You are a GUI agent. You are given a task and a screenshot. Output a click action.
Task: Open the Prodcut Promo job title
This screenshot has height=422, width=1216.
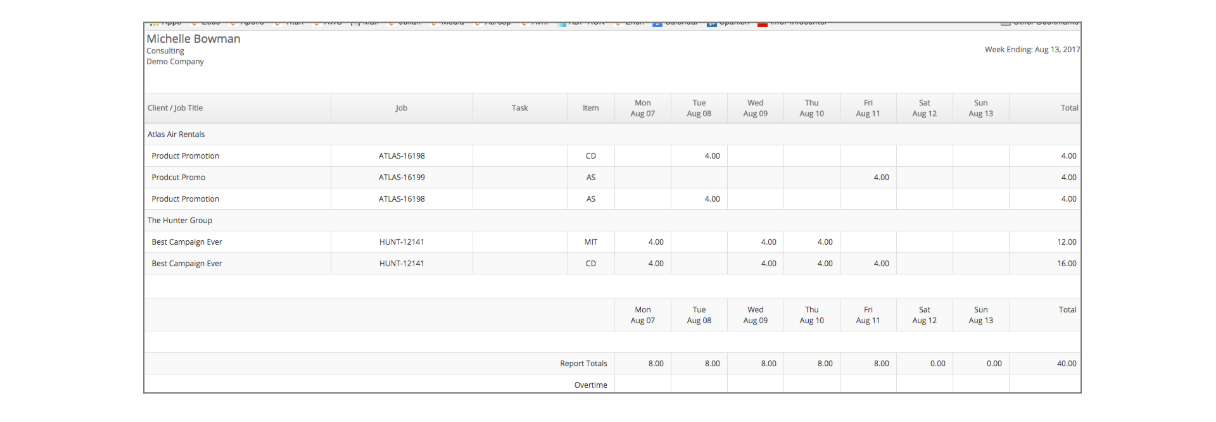pos(178,178)
